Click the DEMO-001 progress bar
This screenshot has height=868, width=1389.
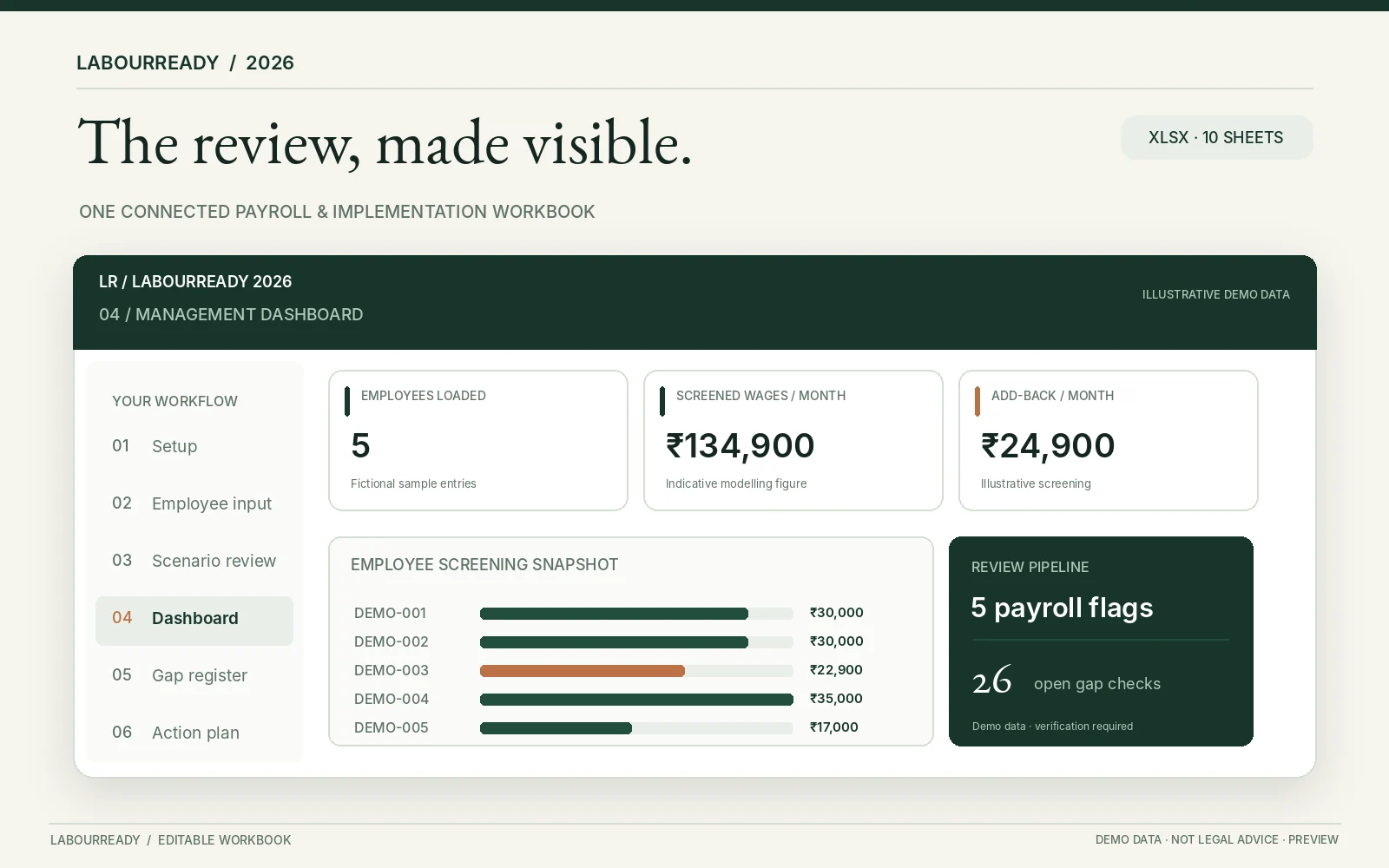click(636, 614)
